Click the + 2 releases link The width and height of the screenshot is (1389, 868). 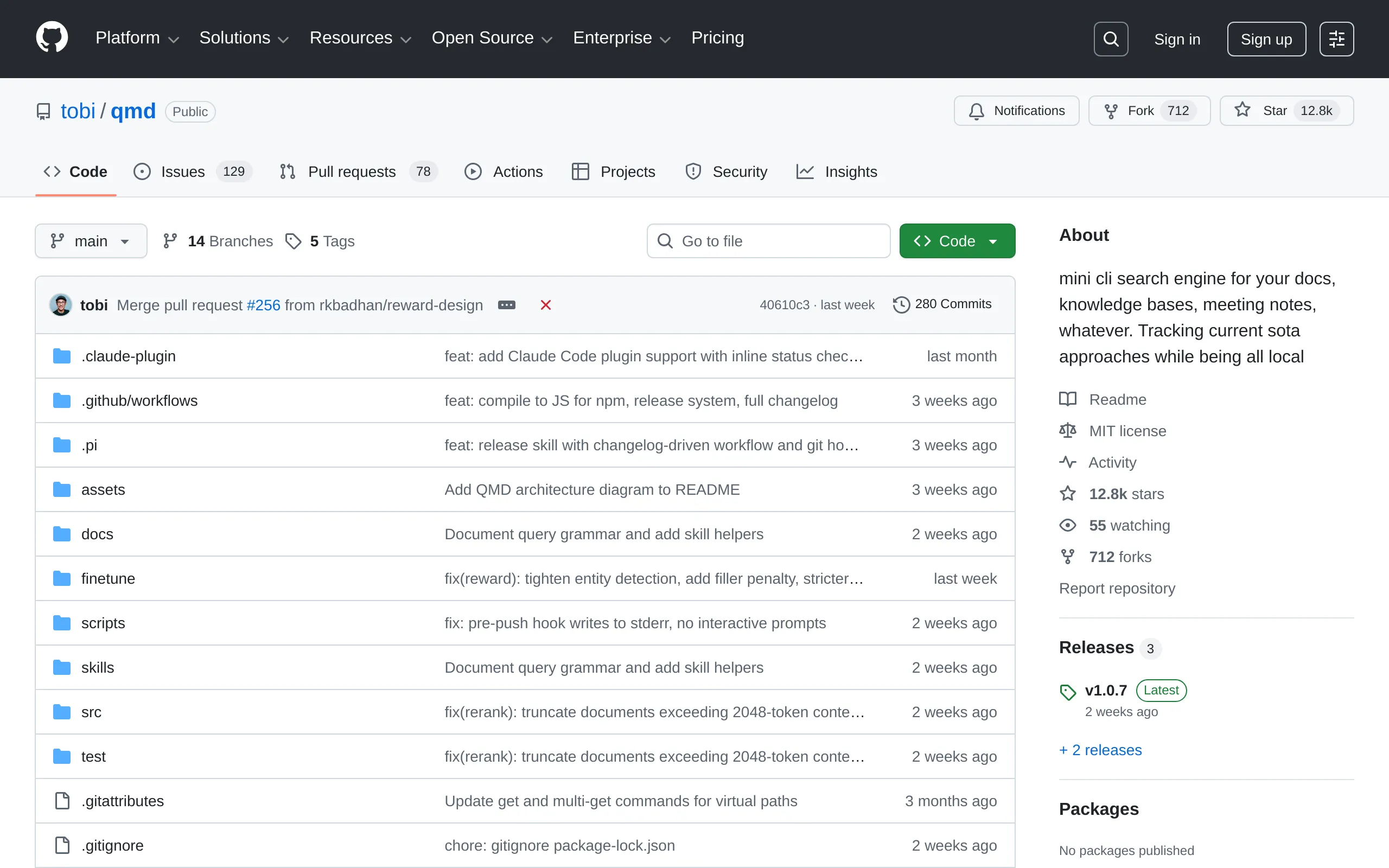1100,749
